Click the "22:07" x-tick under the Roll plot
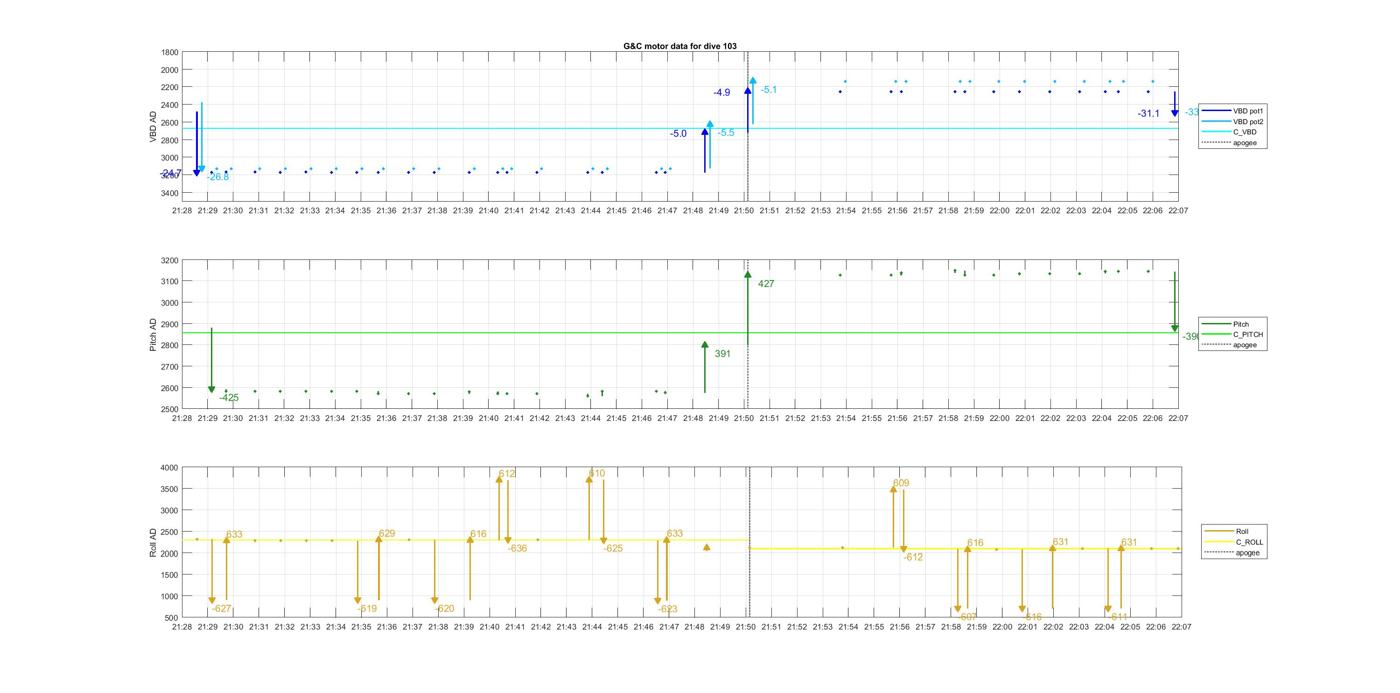Viewport: 1400px width, 693px height. click(x=1181, y=627)
